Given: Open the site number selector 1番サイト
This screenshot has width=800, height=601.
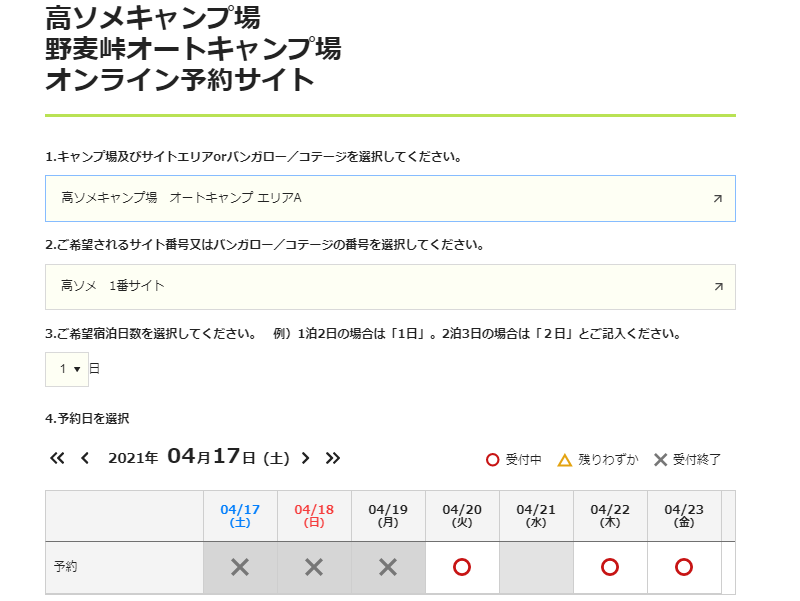Looking at the screenshot, I should coord(390,287).
